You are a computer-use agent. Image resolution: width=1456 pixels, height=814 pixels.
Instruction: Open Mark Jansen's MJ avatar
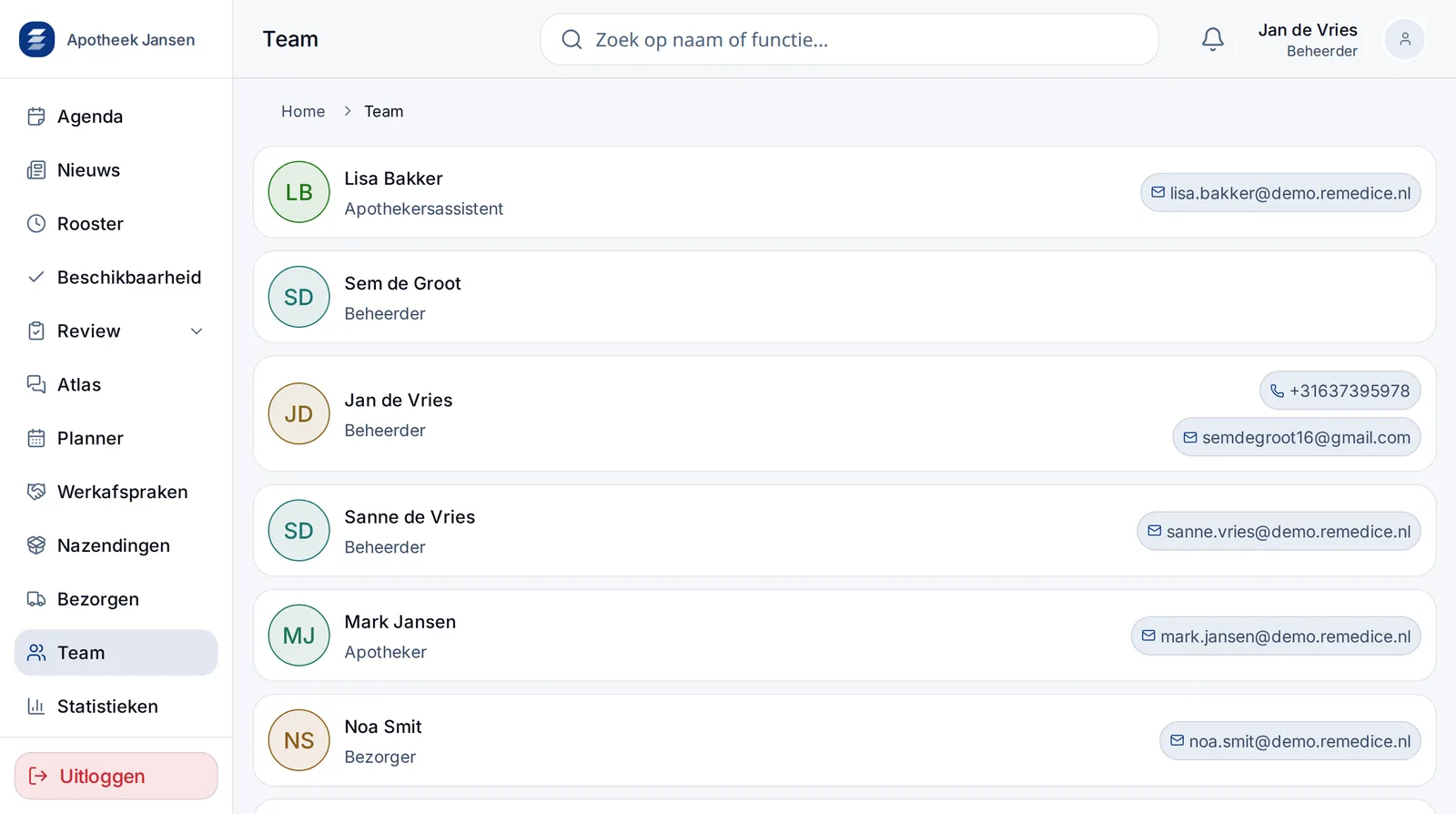coord(298,636)
